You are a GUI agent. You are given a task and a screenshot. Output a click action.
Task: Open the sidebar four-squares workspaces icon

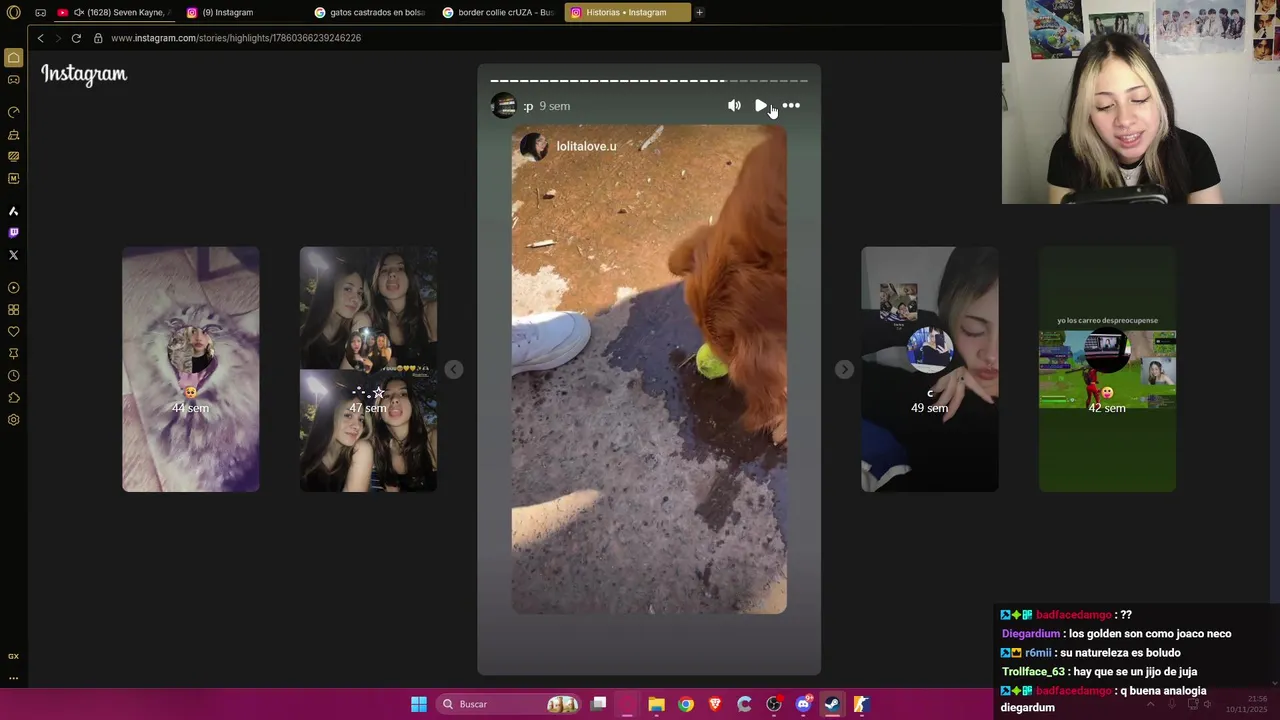pos(13,310)
